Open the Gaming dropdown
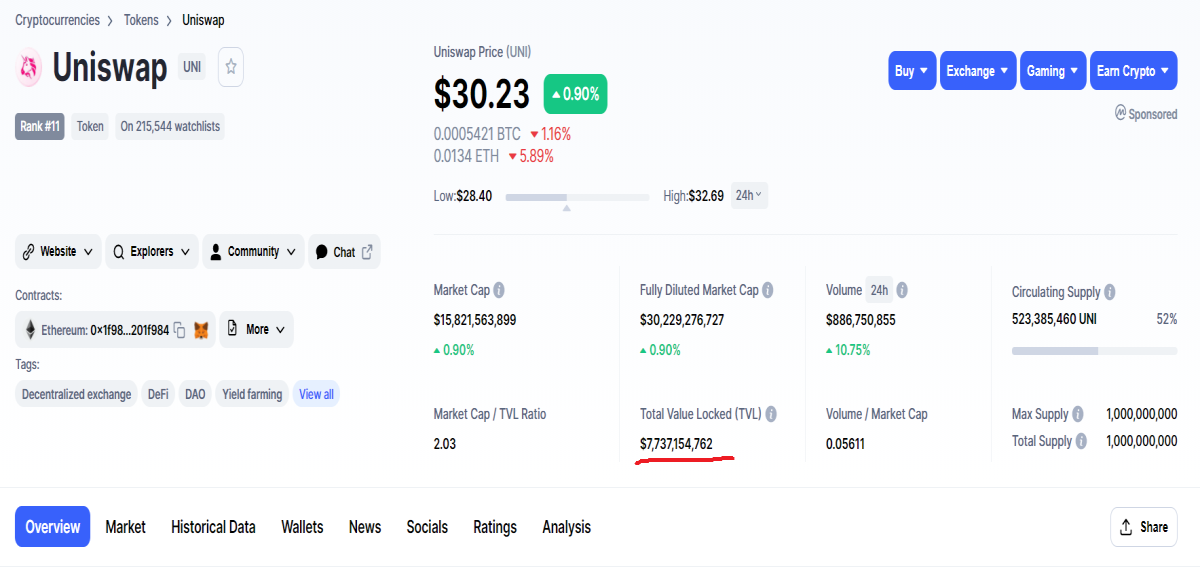 click(x=1053, y=71)
